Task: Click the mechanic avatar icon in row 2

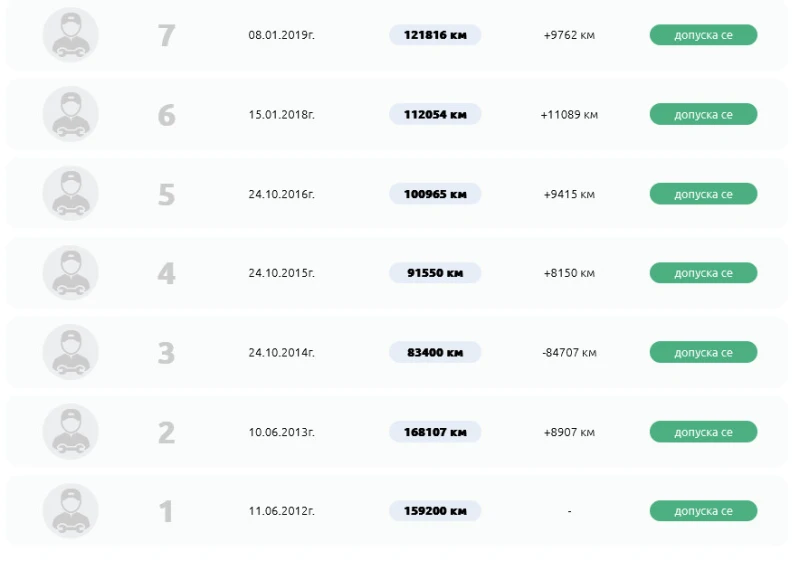Action: click(x=71, y=431)
